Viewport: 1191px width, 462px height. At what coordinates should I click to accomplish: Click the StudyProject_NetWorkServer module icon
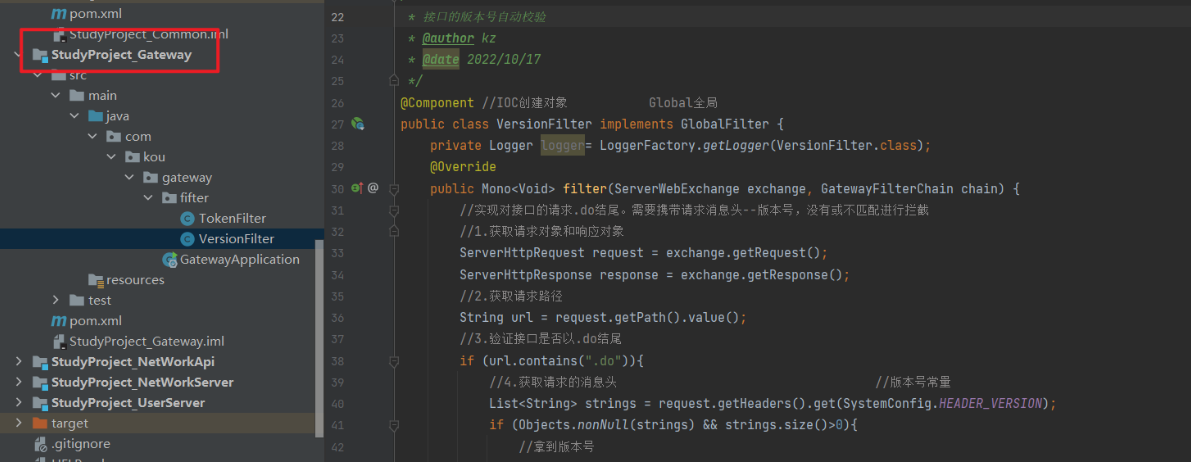click(x=40, y=382)
